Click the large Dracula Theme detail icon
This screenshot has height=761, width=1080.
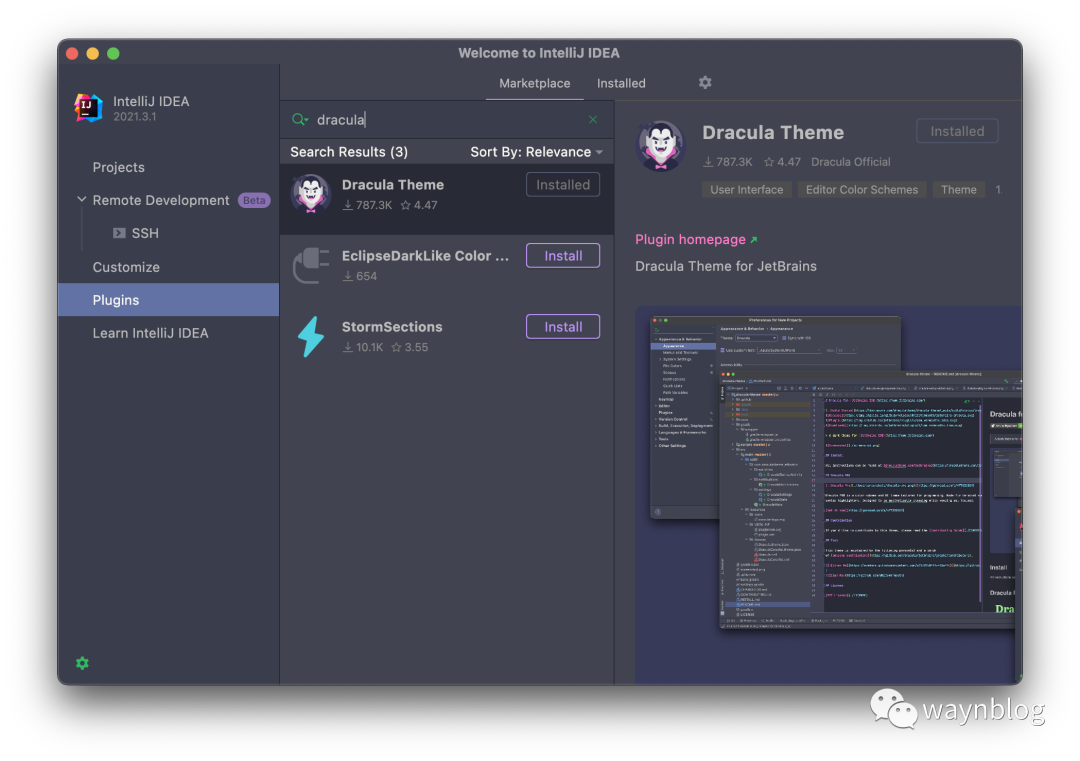pos(661,146)
